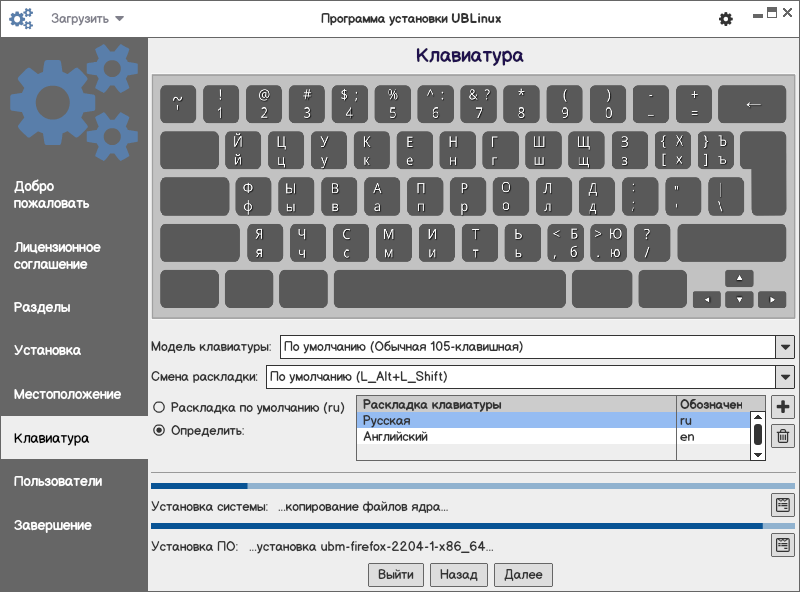The height and width of the screenshot is (592, 800).
Task: Open the system installation log icon
Action: pyautogui.click(x=783, y=505)
